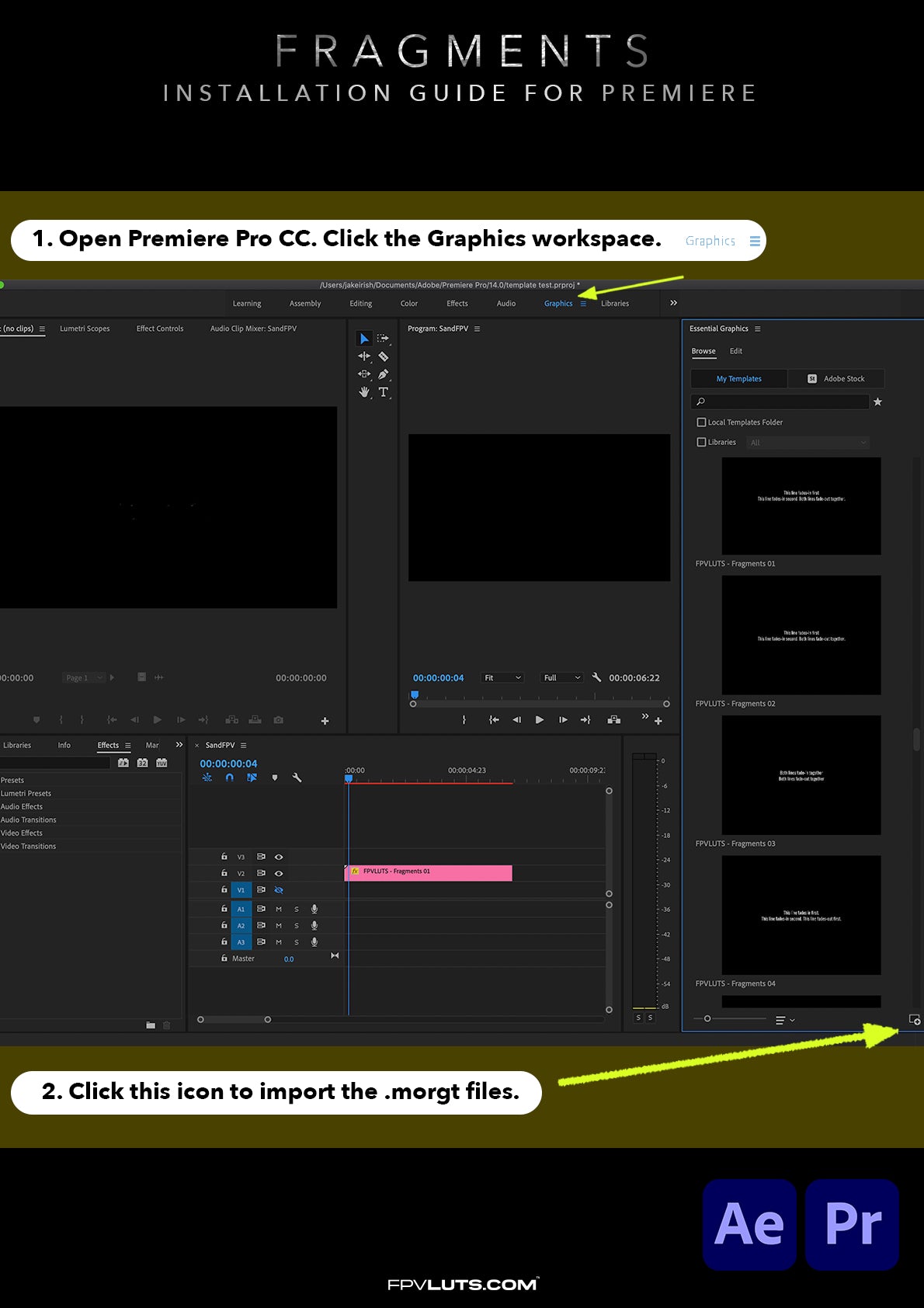The height and width of the screenshot is (1308, 924).
Task: Select the Selection tool arrow
Action: (x=363, y=339)
